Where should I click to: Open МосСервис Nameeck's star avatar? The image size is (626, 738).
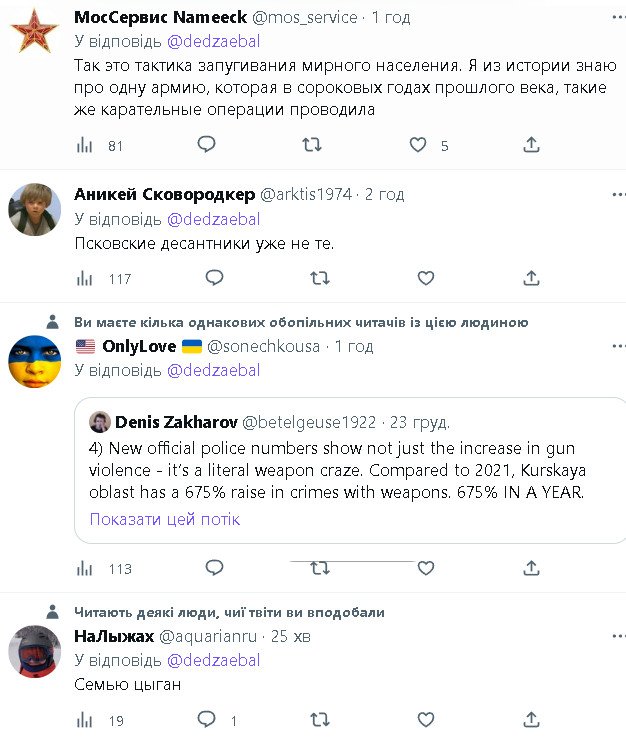click(35, 36)
